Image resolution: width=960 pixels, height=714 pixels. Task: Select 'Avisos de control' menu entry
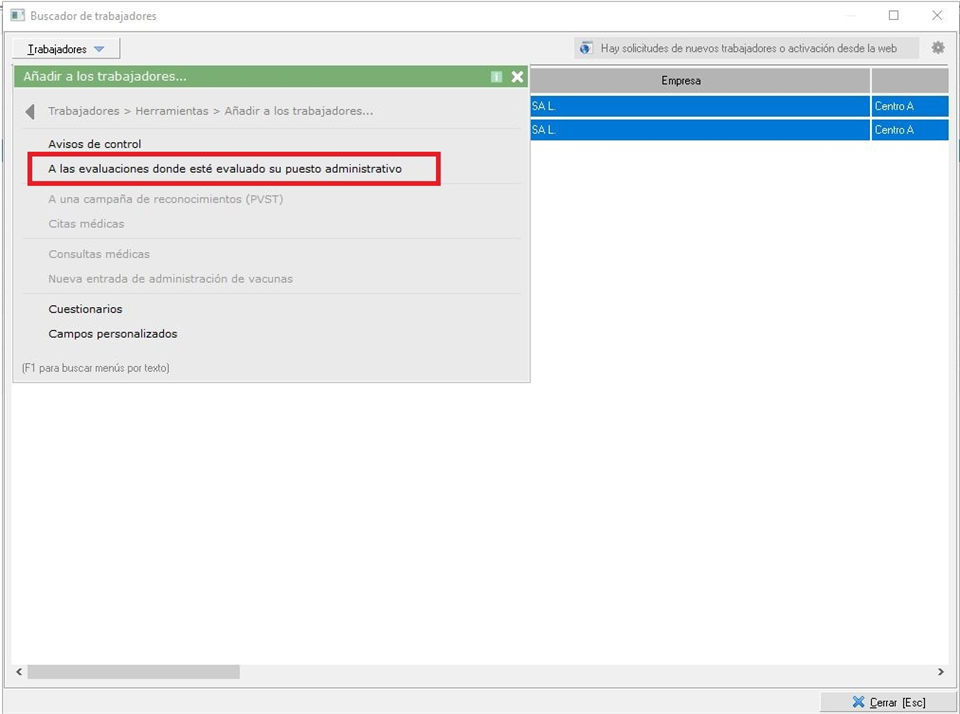(x=95, y=144)
